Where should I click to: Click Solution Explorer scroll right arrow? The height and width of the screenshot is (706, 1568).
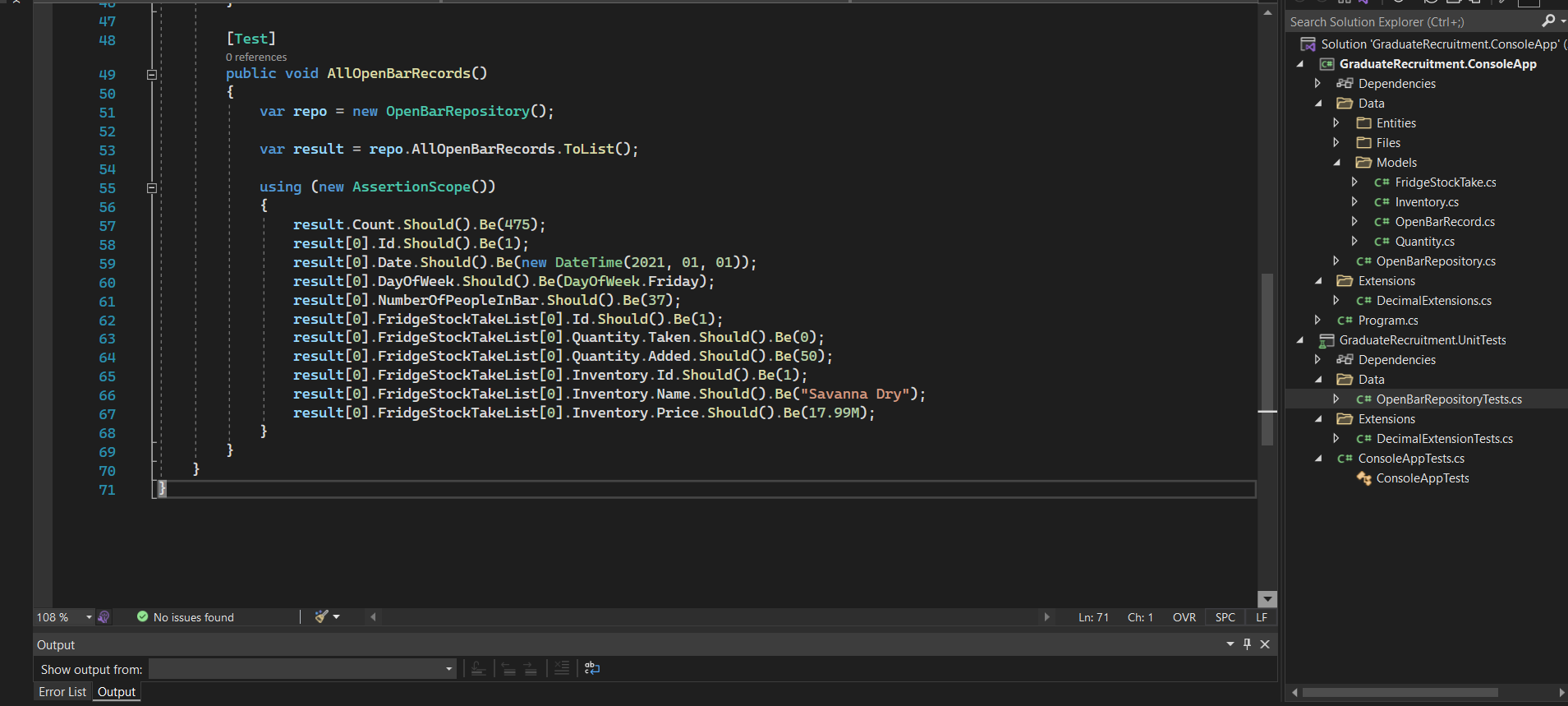pyautogui.click(x=1561, y=692)
